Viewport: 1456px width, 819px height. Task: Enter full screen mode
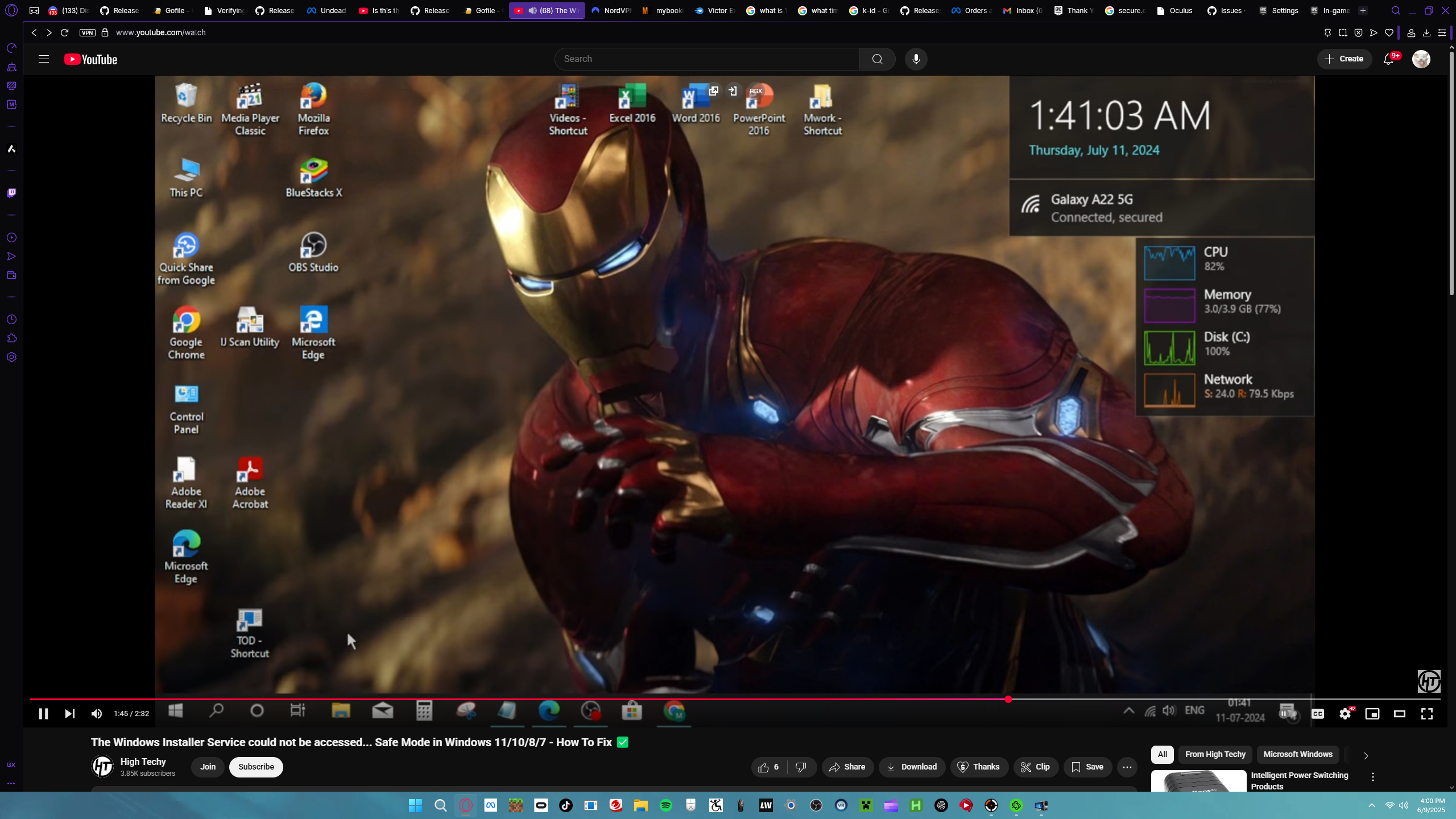[1427, 714]
